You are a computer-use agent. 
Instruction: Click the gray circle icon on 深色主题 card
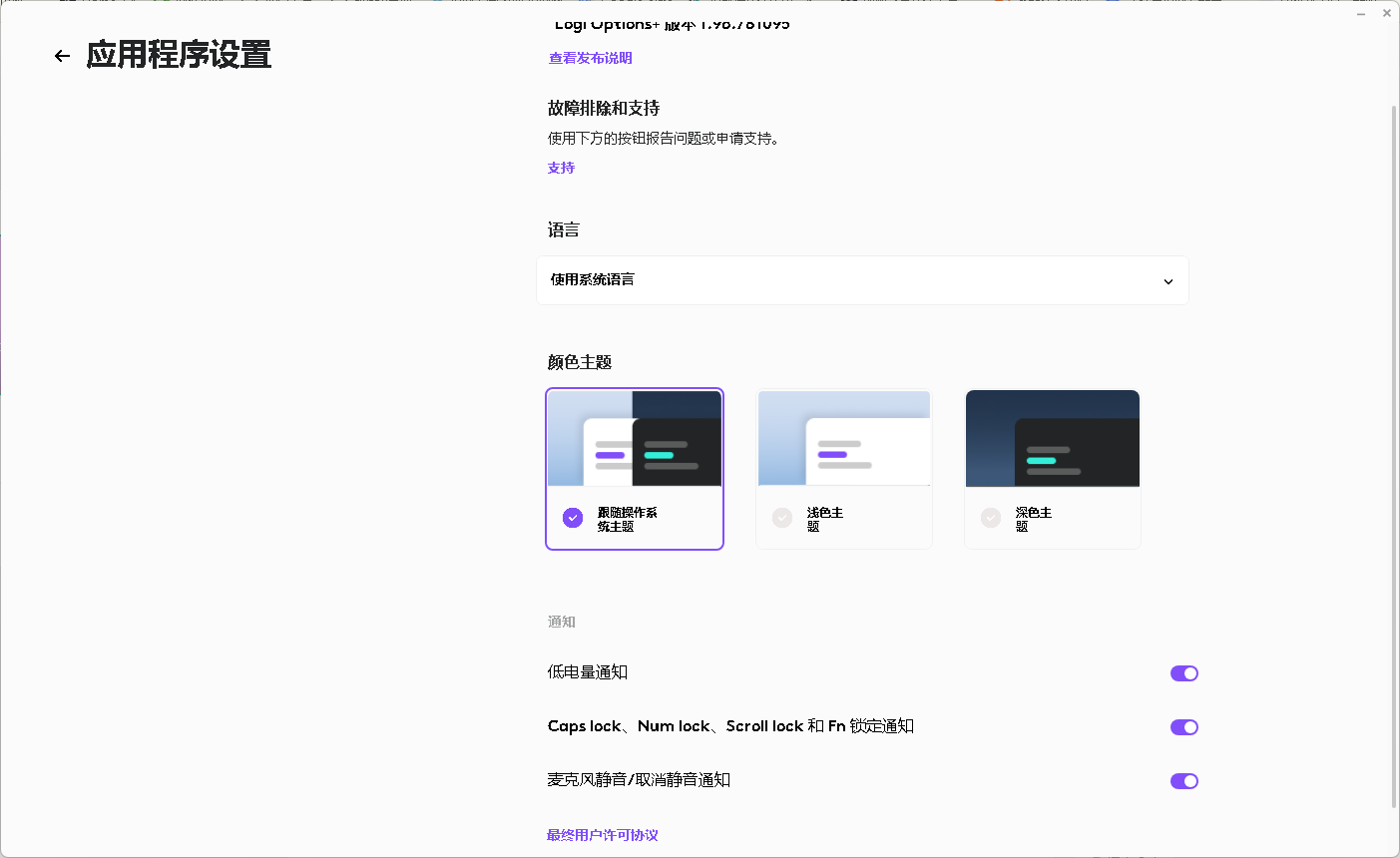tap(990, 518)
